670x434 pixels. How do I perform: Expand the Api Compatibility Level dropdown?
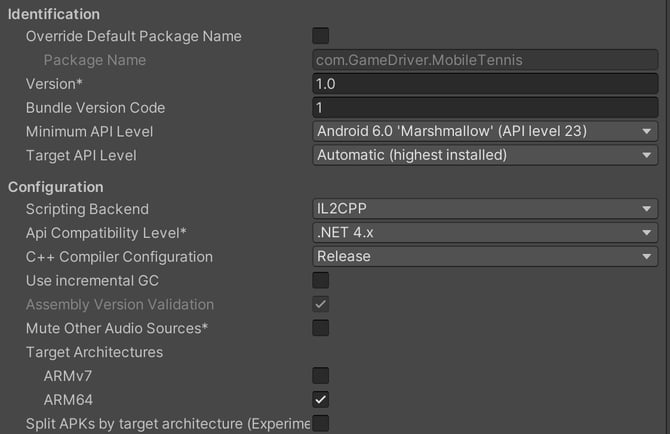485,233
